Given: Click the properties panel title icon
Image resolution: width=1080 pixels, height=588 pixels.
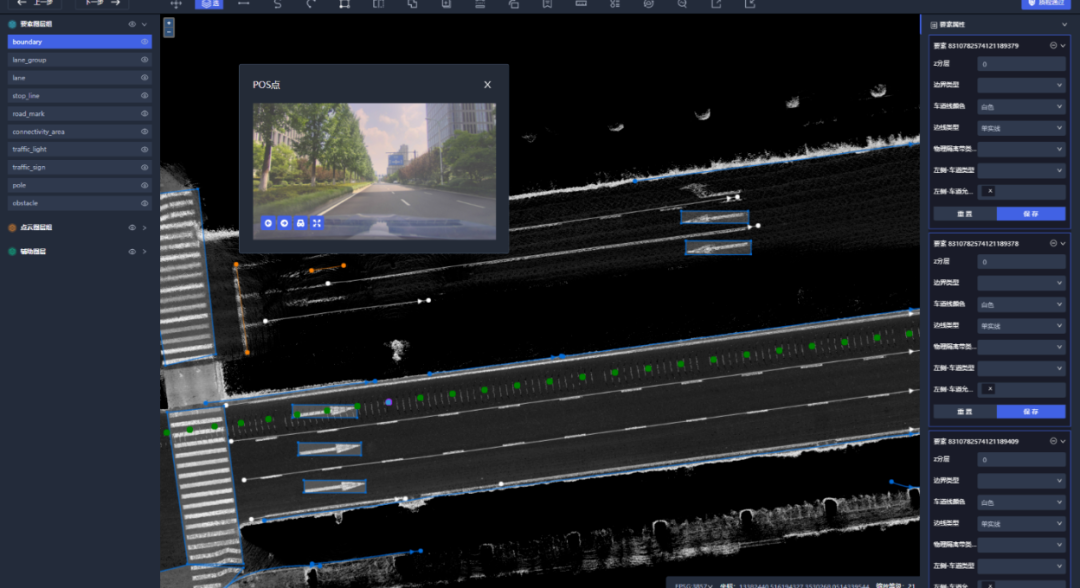Looking at the screenshot, I should 934,25.
